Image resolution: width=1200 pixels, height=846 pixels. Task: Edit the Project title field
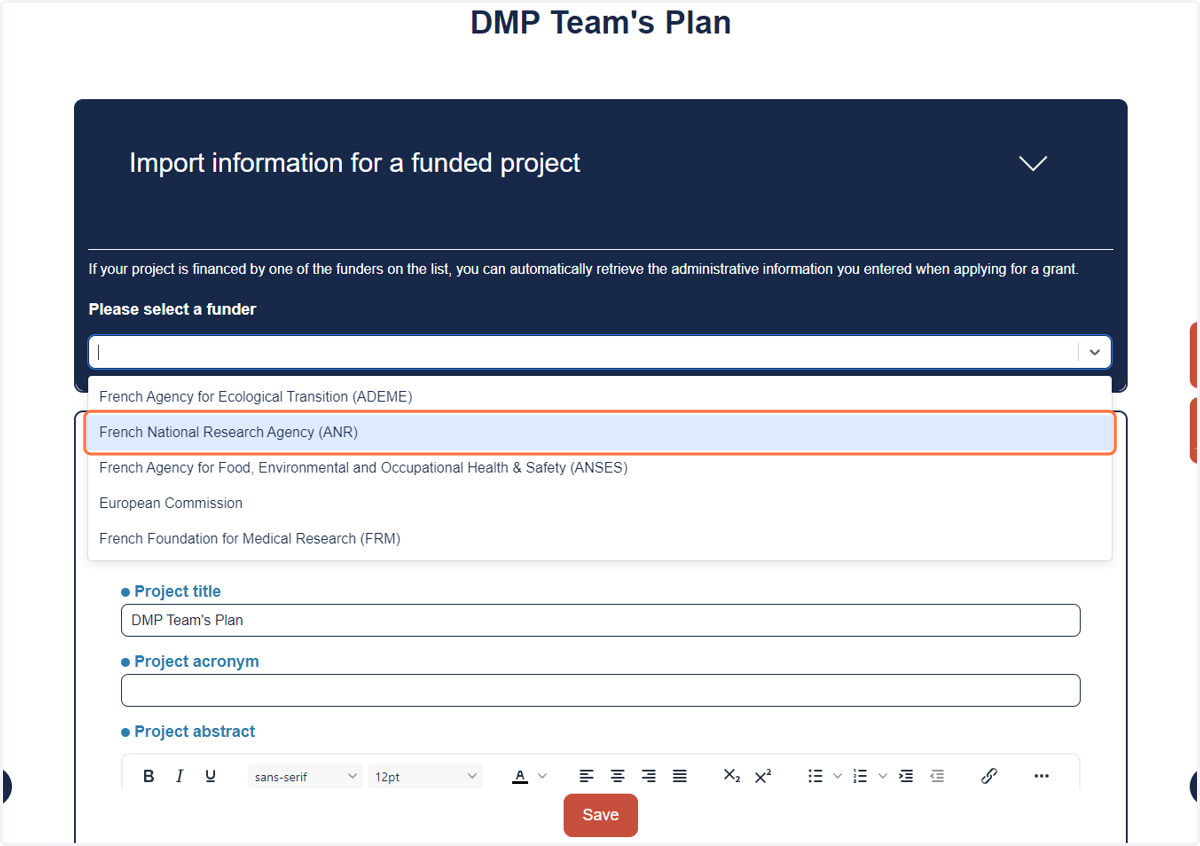click(x=601, y=620)
